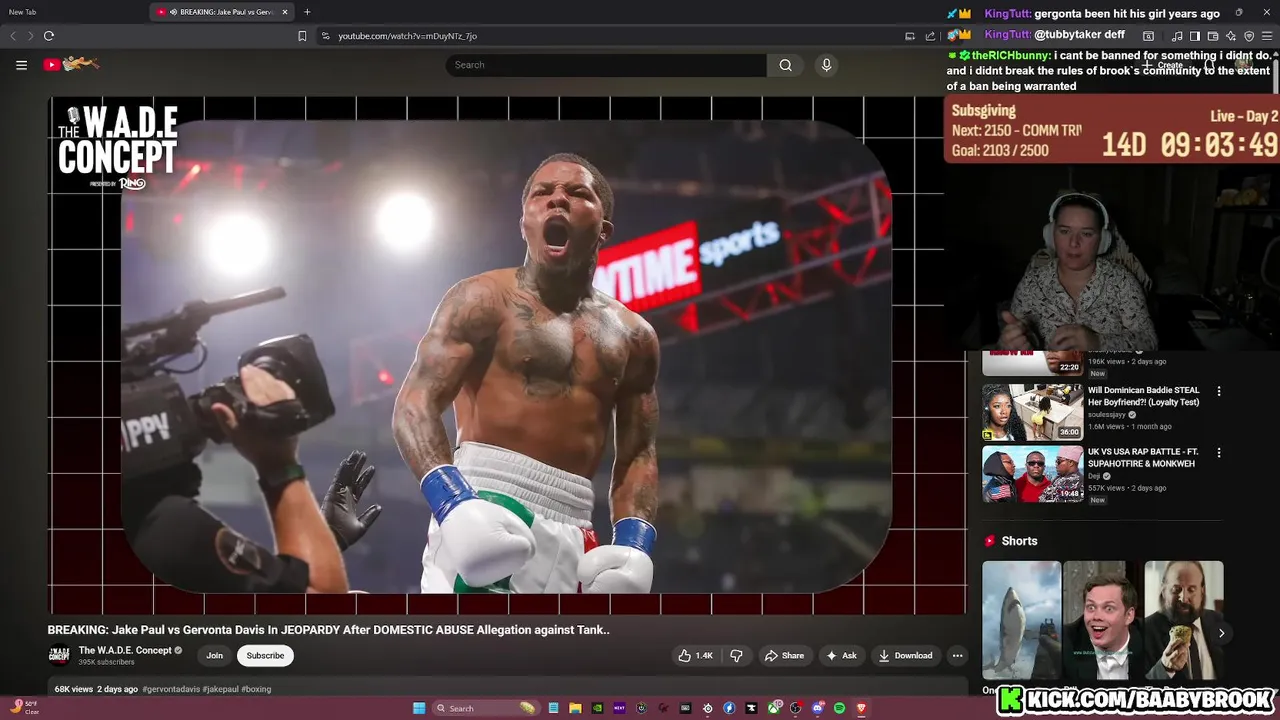
Task: Open the 22:20 video thumbnail
Action: coord(1032,363)
